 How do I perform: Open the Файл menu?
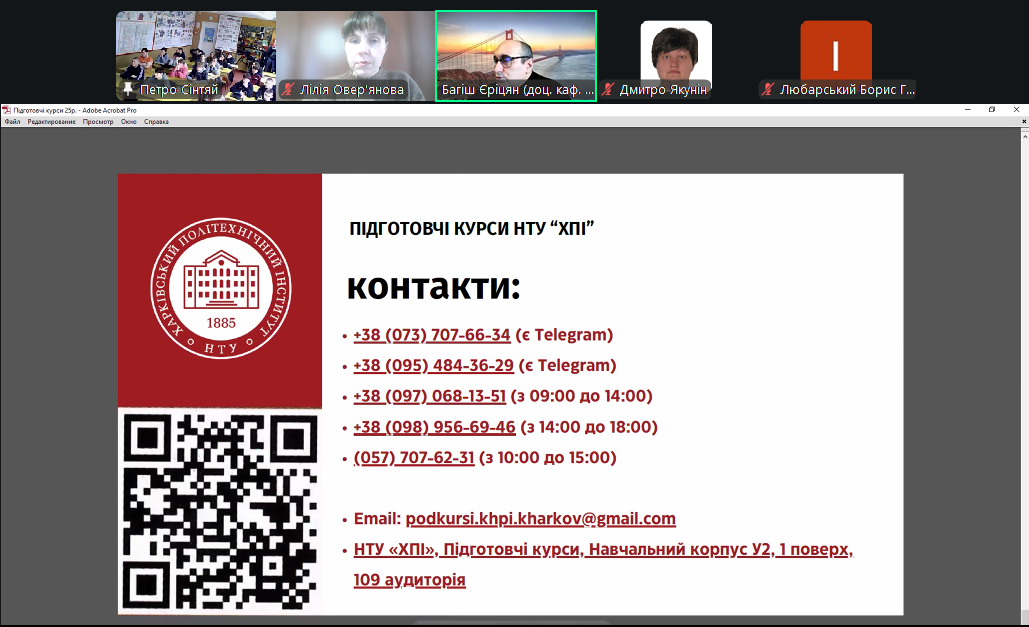(12, 121)
